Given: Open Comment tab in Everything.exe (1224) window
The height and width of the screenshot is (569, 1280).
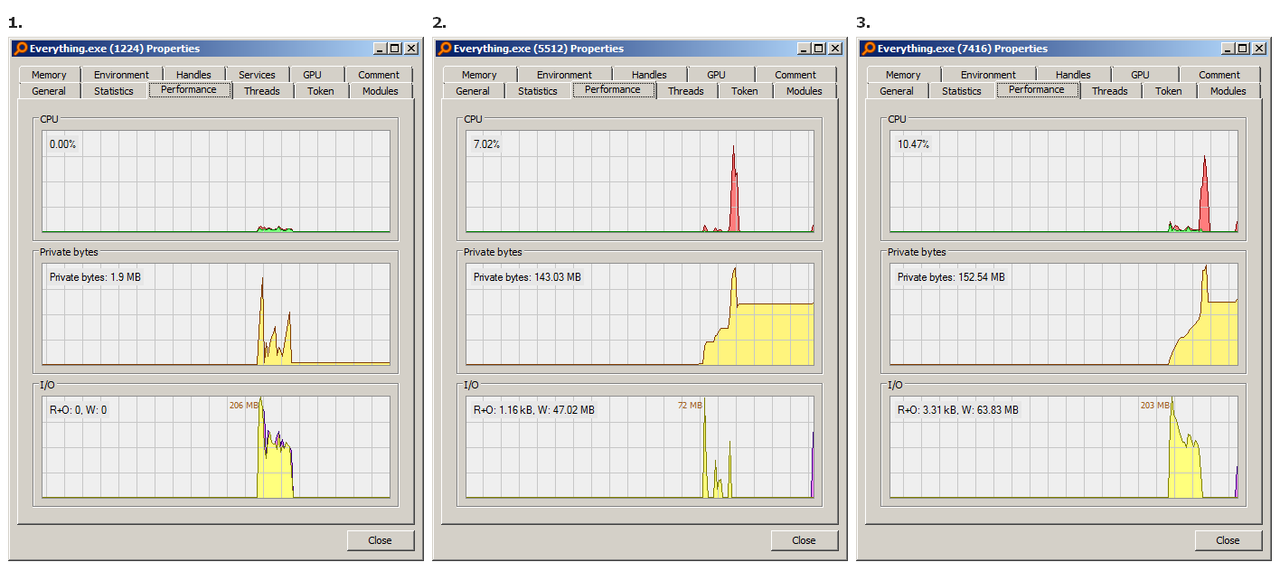Looking at the screenshot, I should [378, 74].
